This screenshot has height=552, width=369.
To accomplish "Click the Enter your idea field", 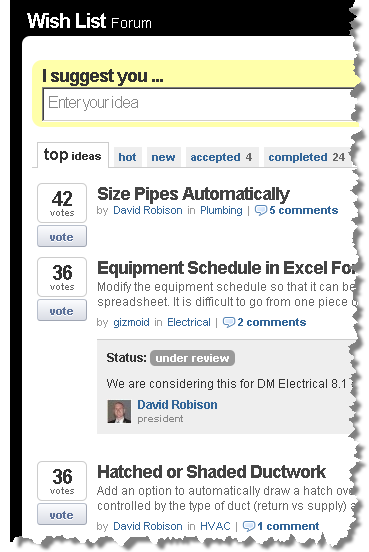I will click(200, 104).
